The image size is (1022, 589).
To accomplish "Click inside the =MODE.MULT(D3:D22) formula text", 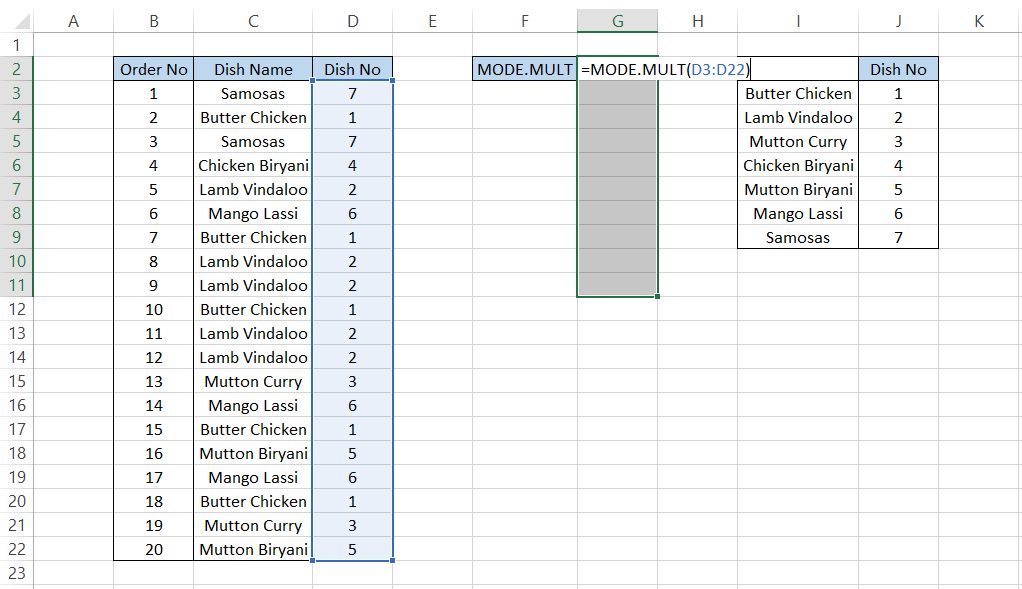I will (x=665, y=69).
